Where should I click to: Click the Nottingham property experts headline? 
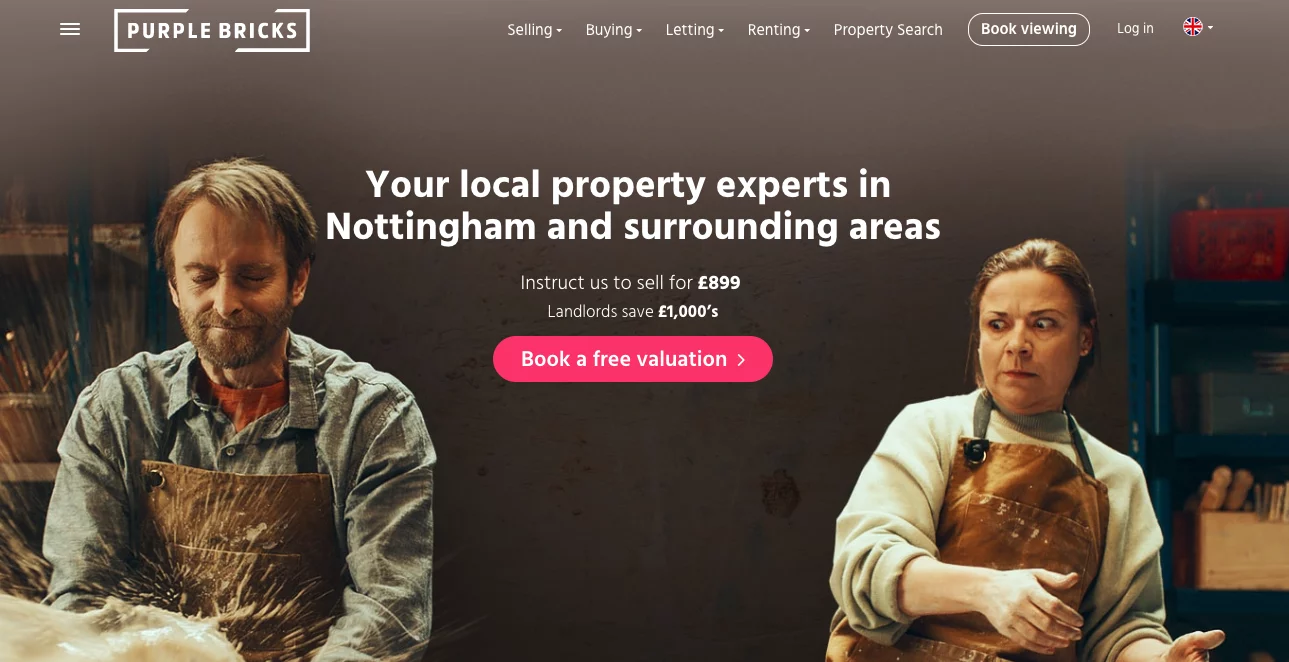click(632, 205)
